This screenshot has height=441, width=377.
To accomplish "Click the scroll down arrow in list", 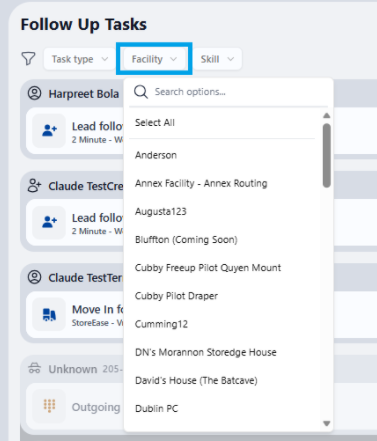I will point(327,423).
